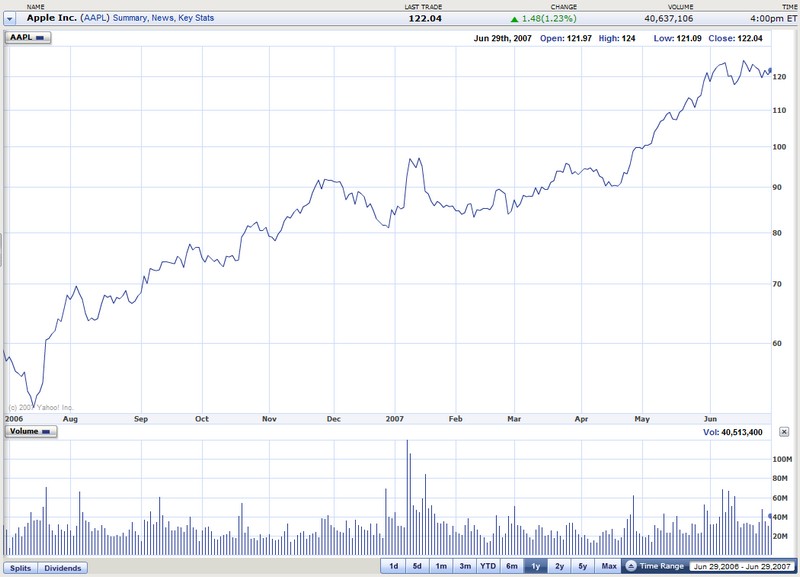This screenshot has height=577, width=800.
Task: Toggle the Dividends button
Action: [62, 568]
